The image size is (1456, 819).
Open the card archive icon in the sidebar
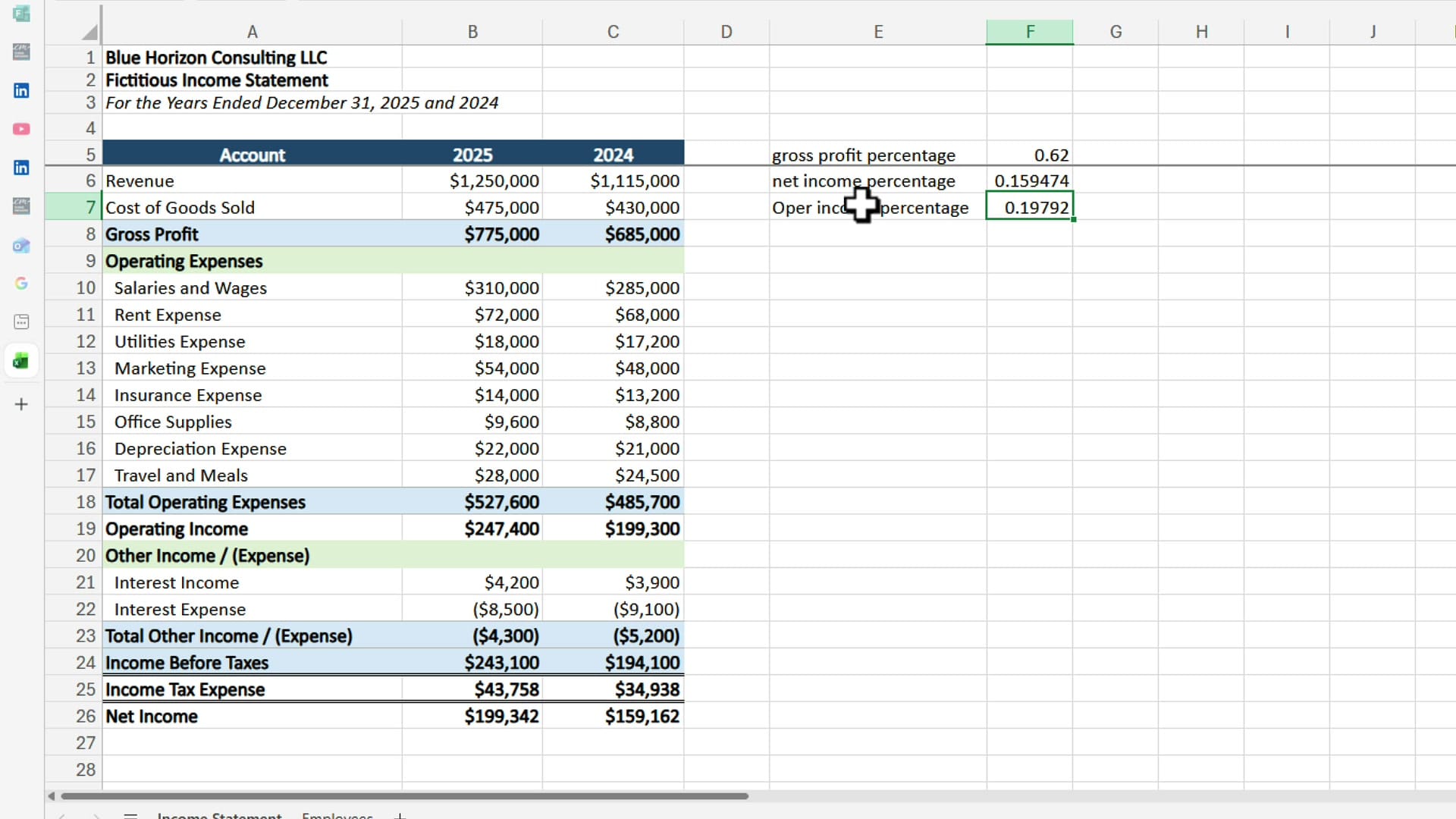coord(21,322)
